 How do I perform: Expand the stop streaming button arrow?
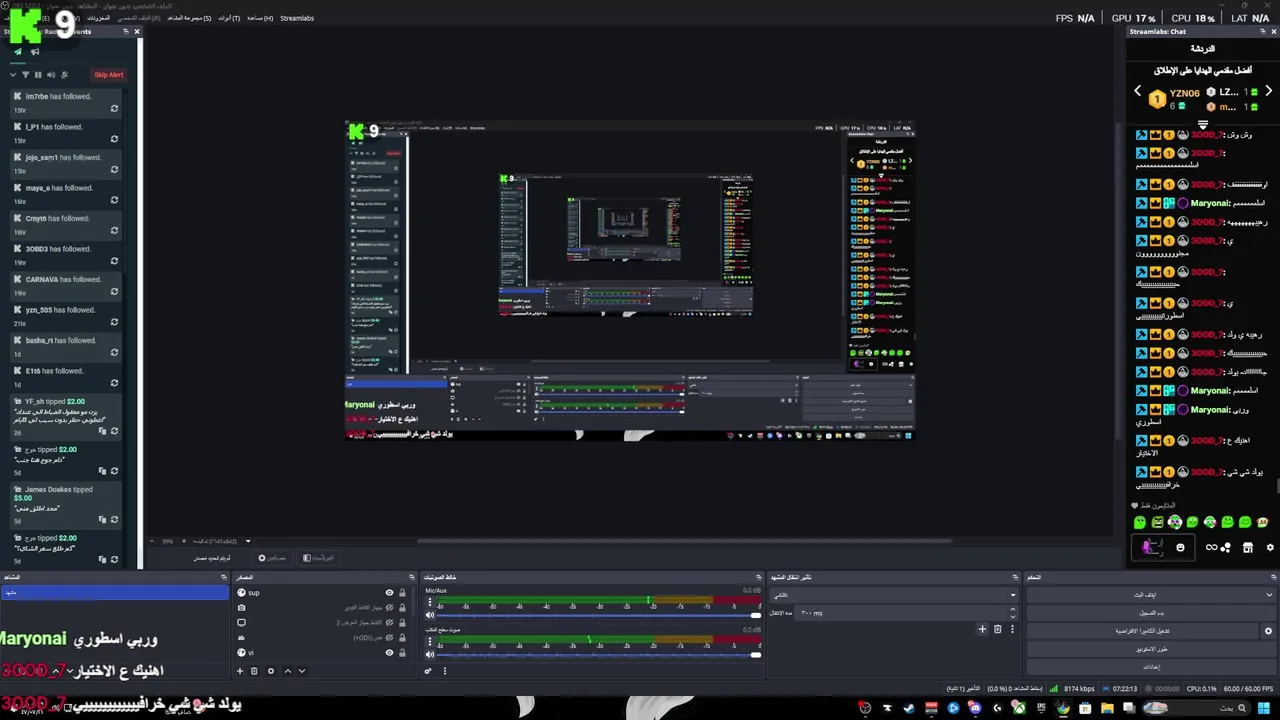click(x=1269, y=595)
